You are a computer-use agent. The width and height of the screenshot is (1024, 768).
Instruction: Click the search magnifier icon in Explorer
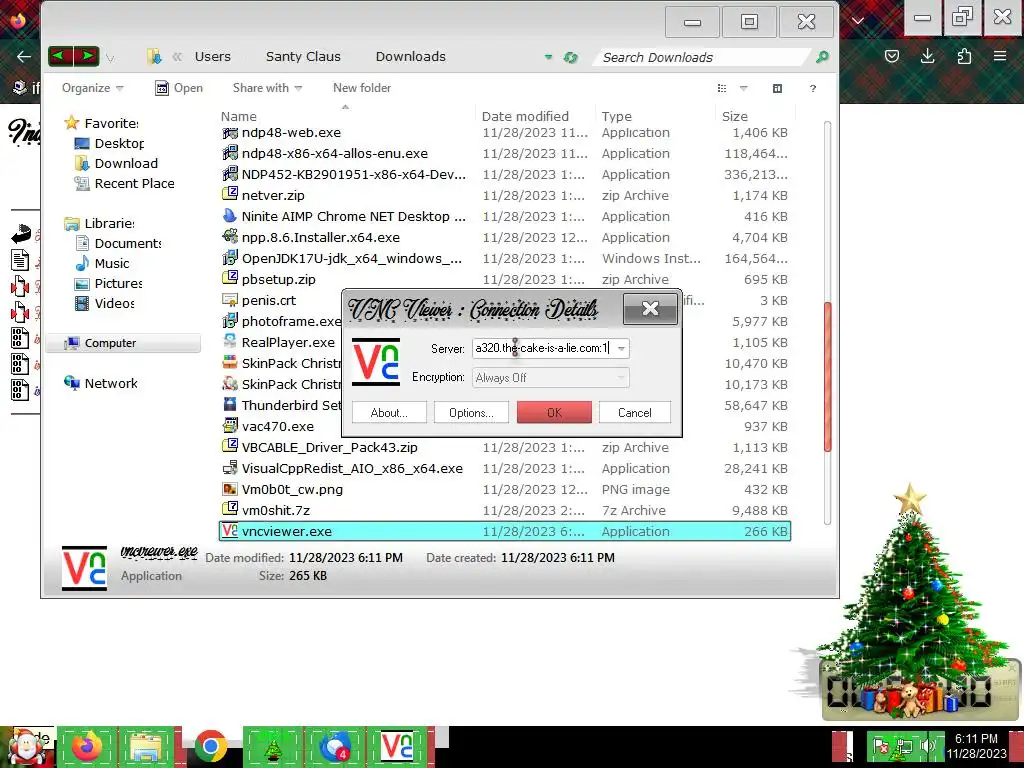822,57
